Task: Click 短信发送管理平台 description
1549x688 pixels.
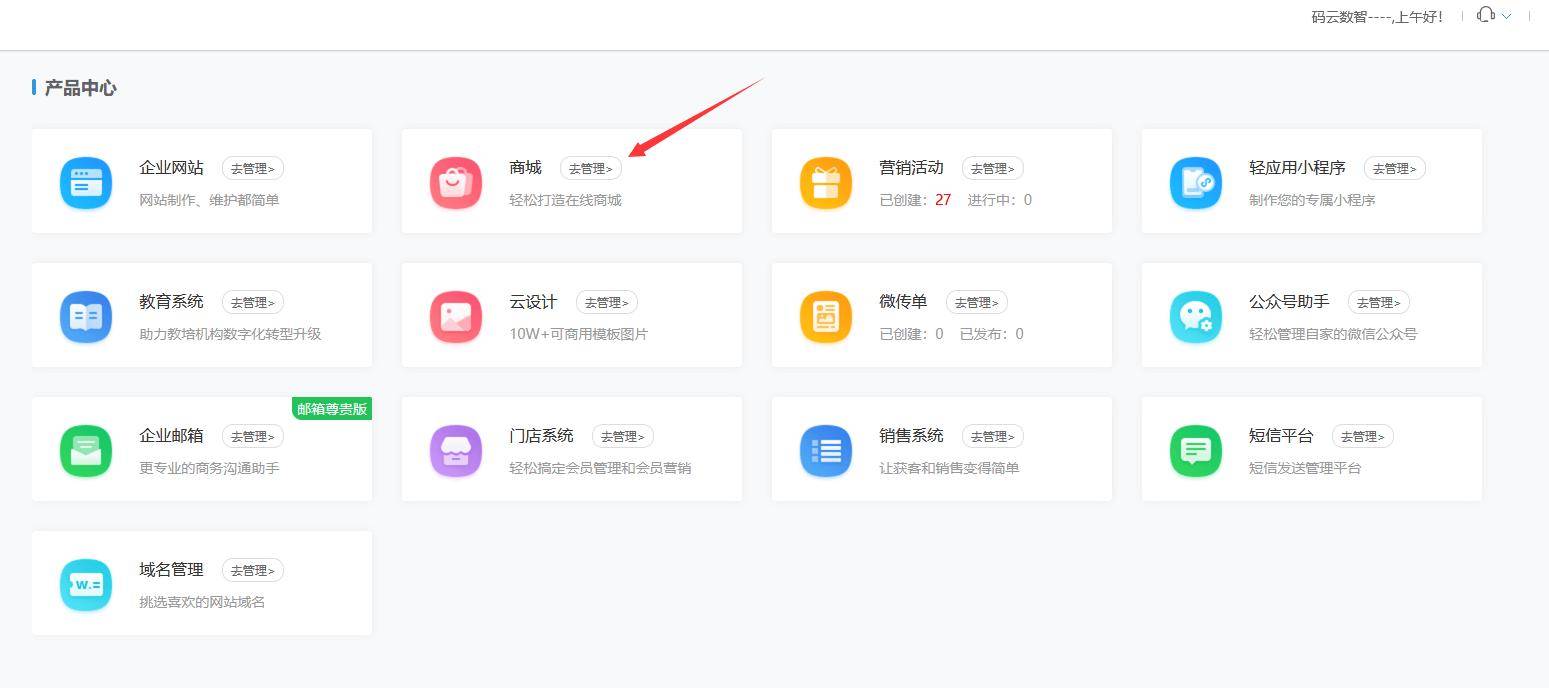Action: 1305,468
